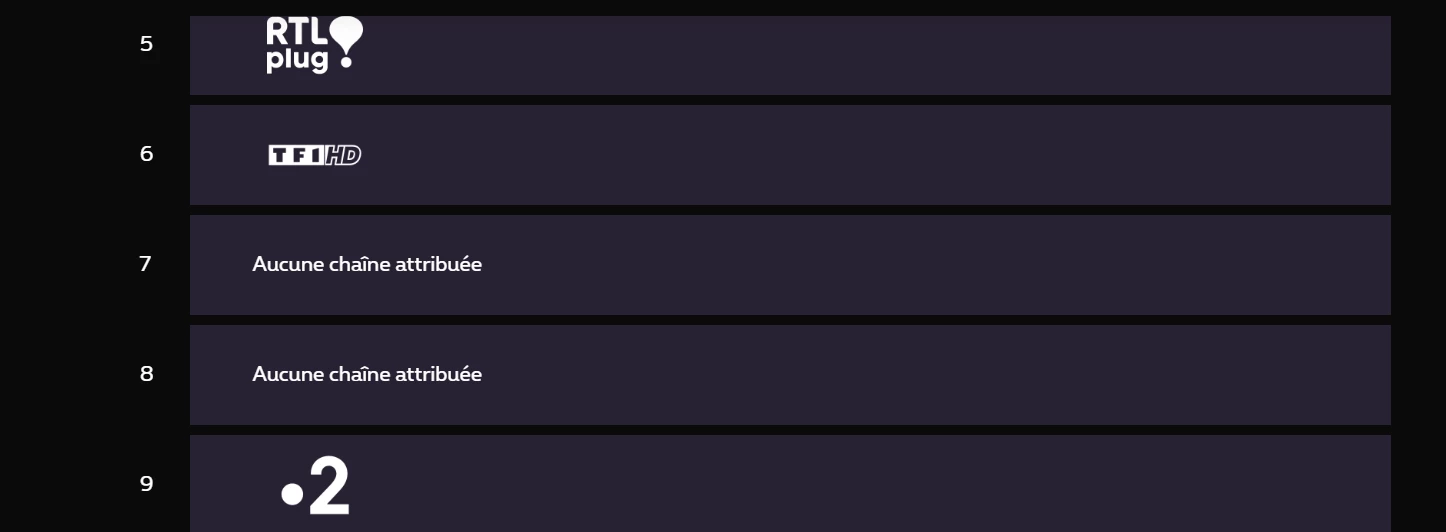Select 'Aucune chaîne attribuée' in slot 7
This screenshot has height=532, width=1446.
(367, 265)
